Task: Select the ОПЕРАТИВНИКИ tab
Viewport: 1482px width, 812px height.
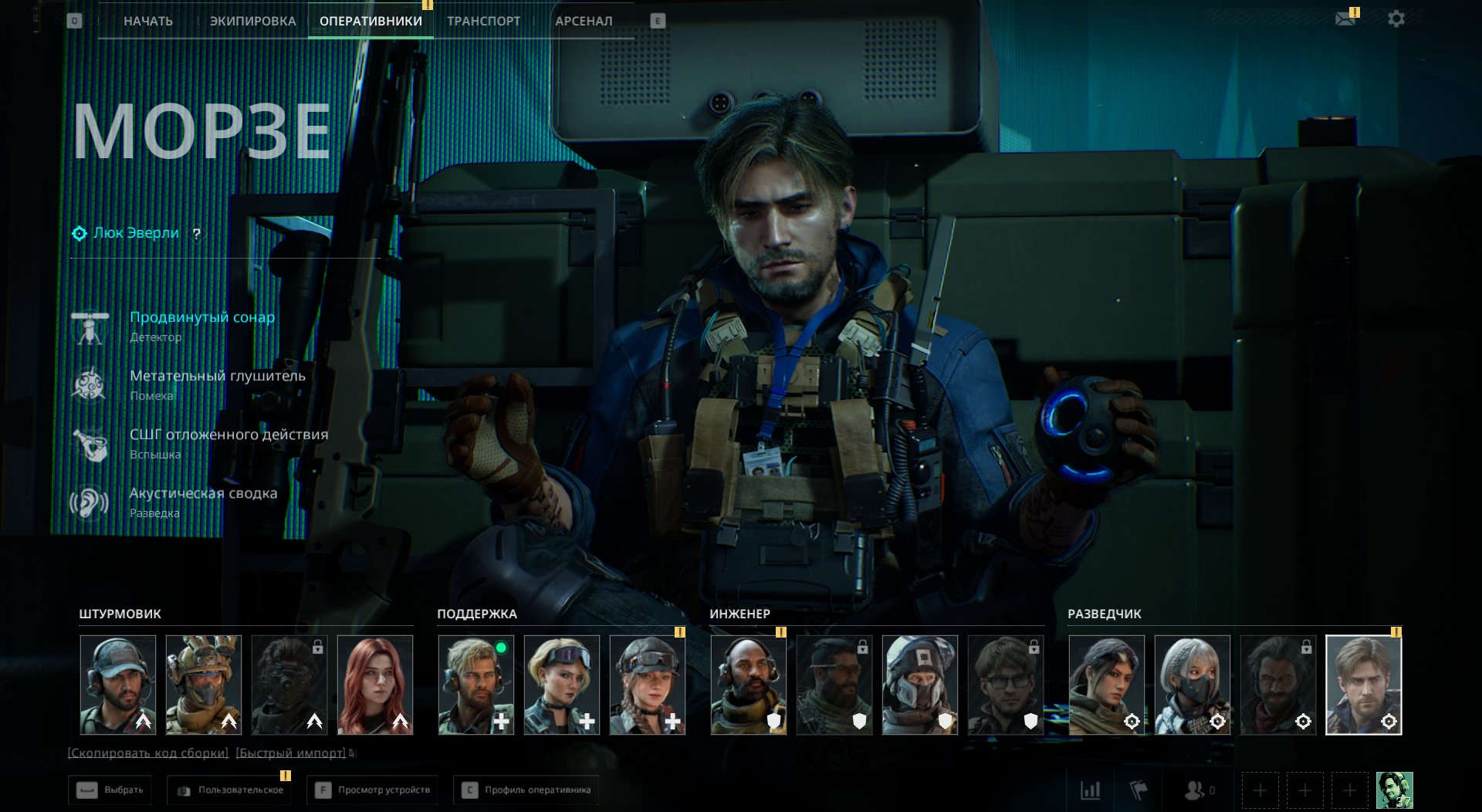Action: (370, 21)
